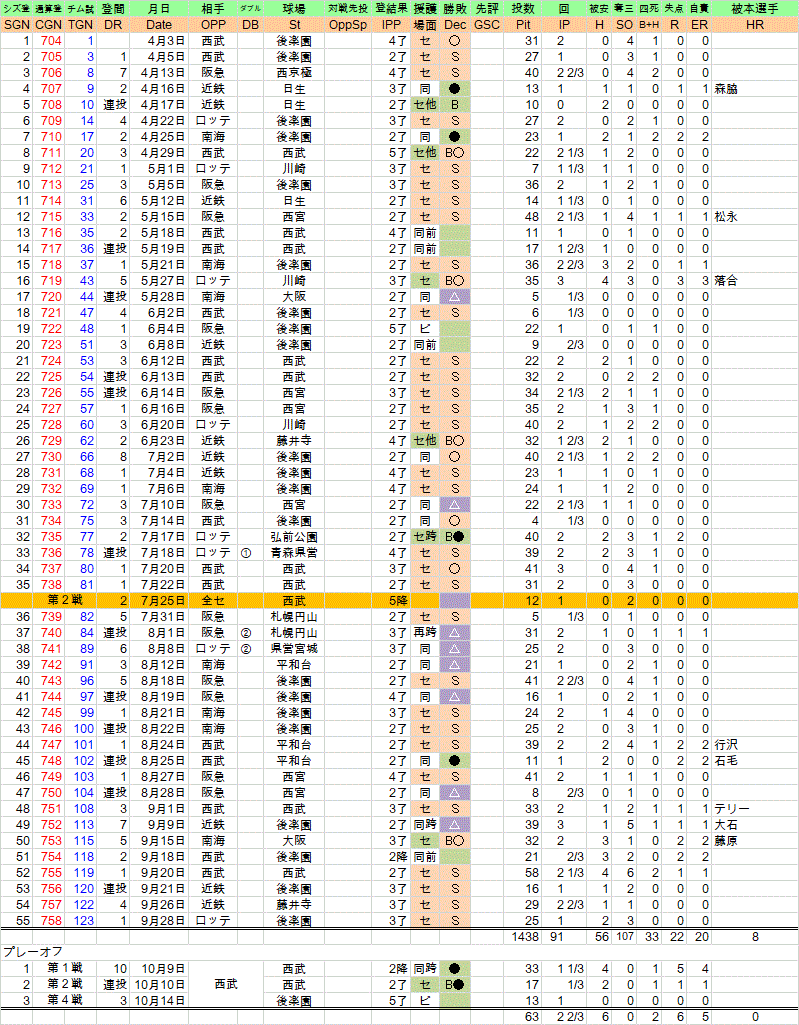Click the B+H column header
Screen dimensions: 799x1025
[649, 25]
